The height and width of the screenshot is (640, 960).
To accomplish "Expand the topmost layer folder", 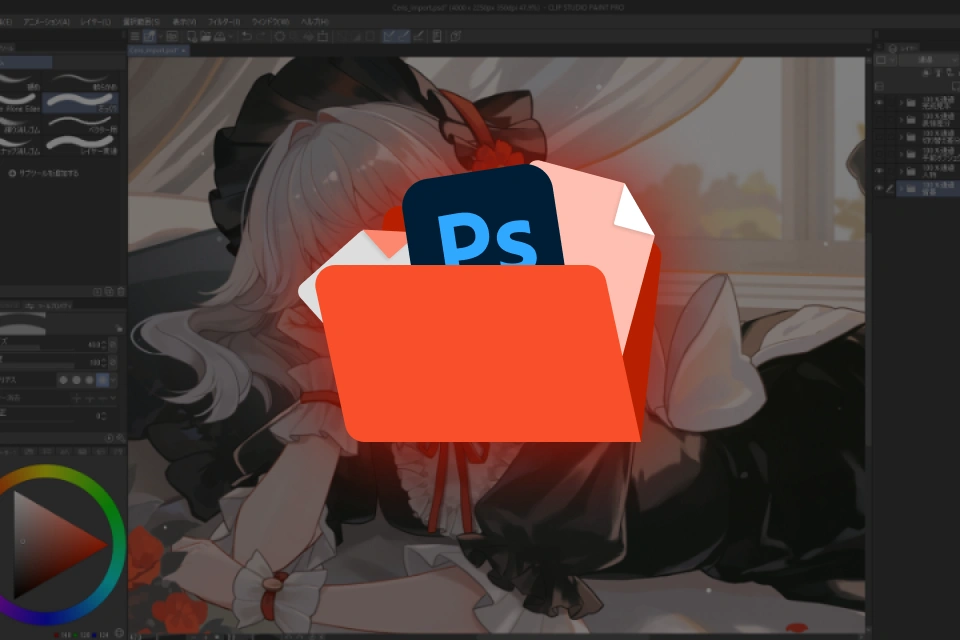I will pos(902,102).
